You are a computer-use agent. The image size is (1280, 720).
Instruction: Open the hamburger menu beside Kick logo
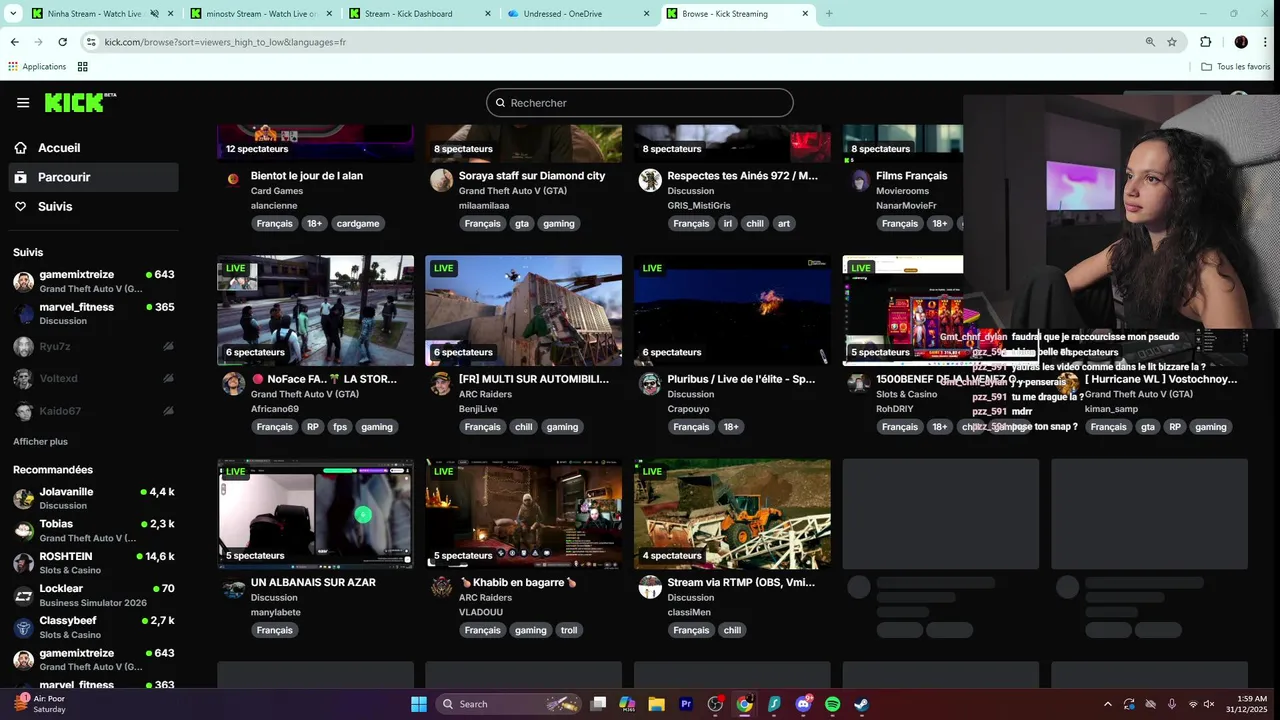(x=23, y=103)
